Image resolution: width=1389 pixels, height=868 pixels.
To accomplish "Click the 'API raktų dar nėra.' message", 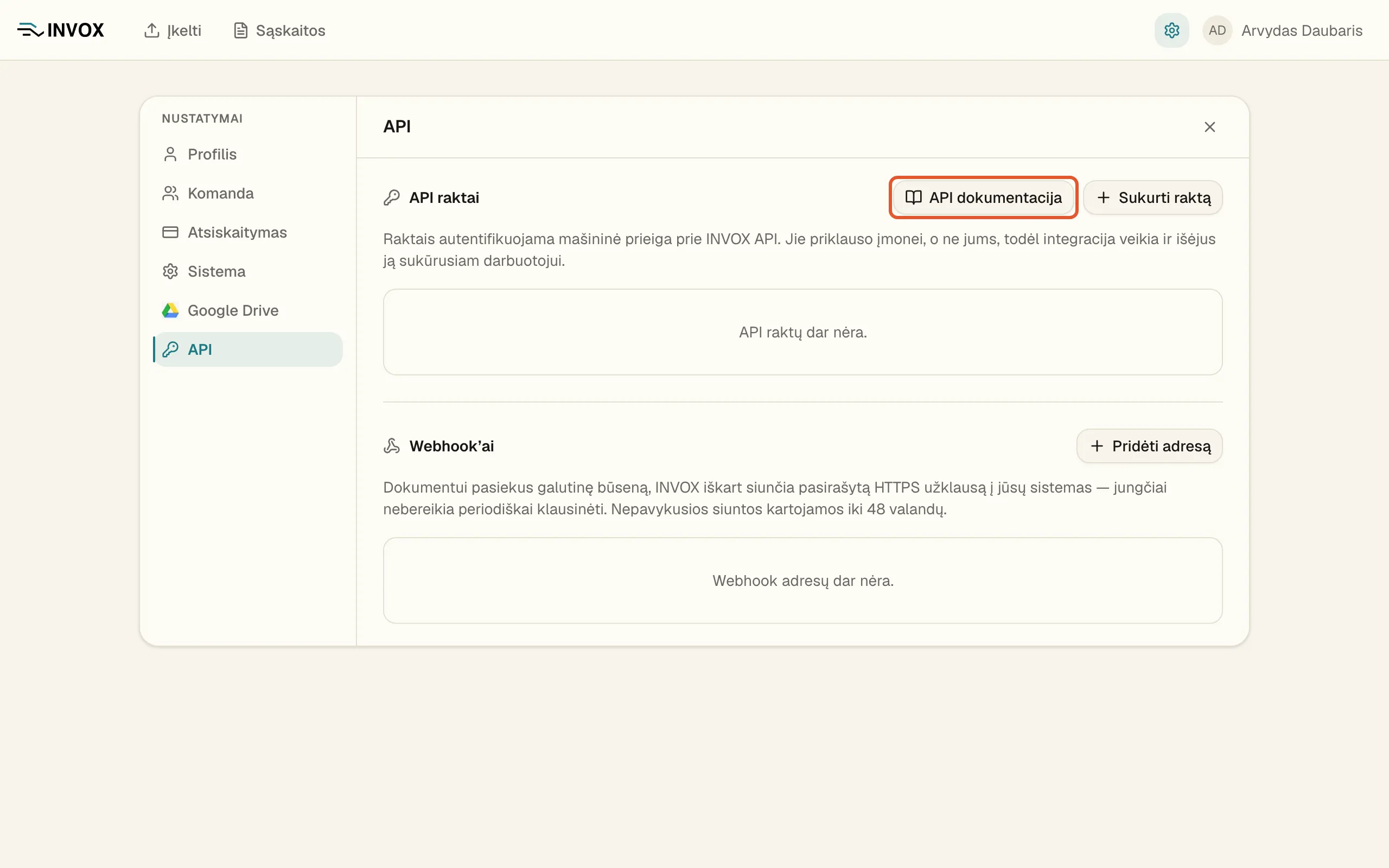I will 802,333.
